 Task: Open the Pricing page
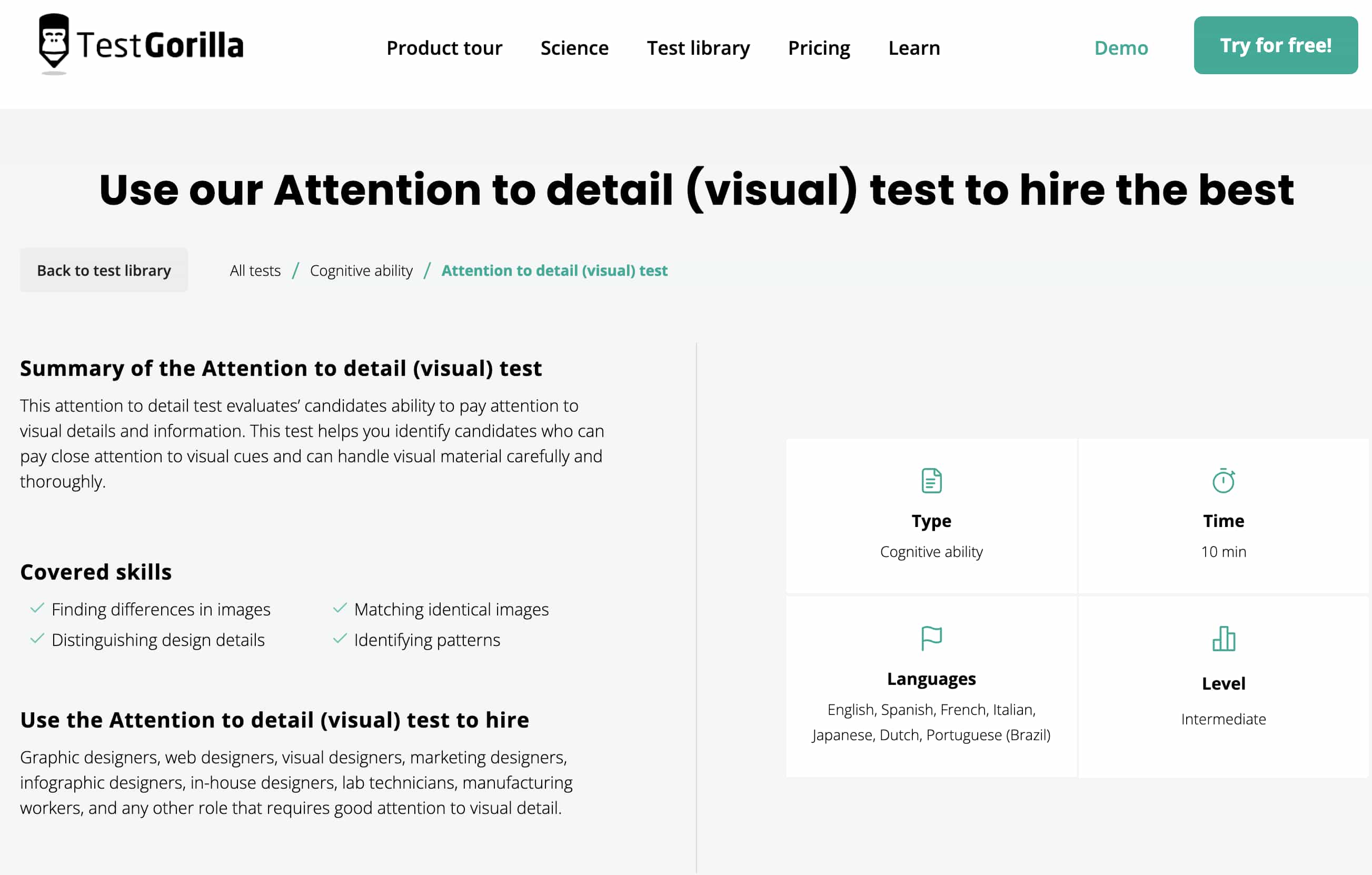(x=818, y=48)
